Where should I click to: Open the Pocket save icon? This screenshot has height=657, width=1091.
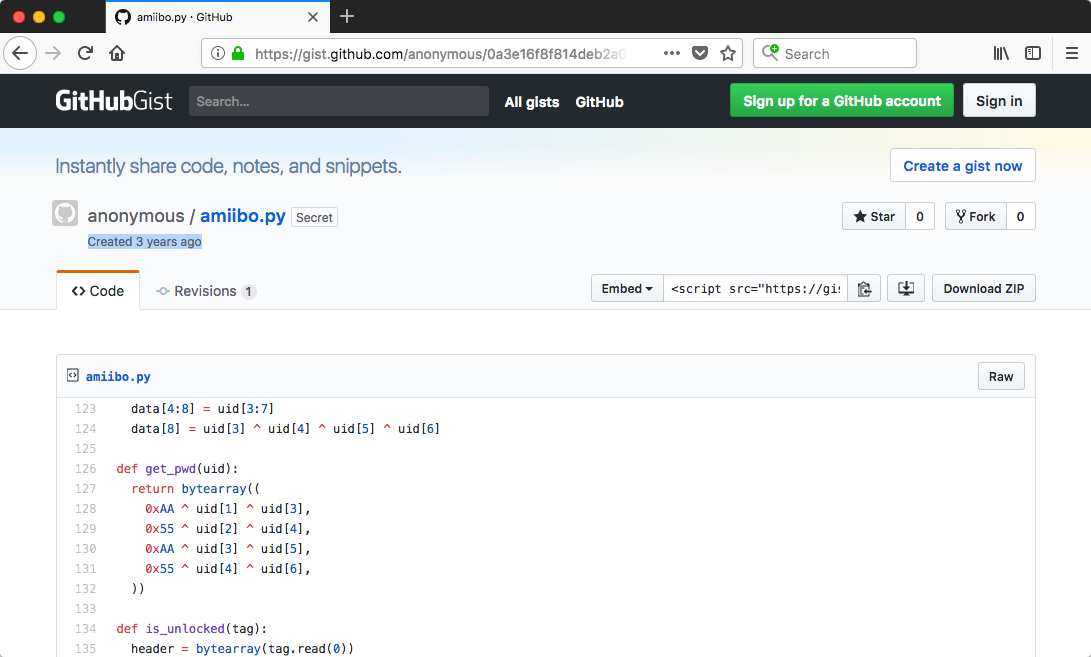(700, 54)
